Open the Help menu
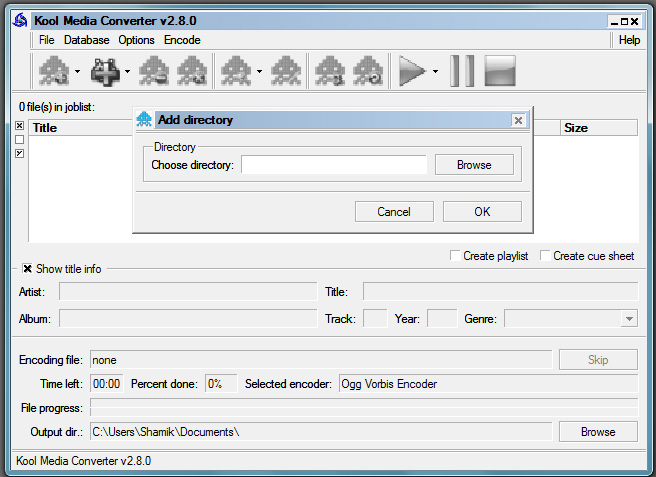Viewport: 656px width, 477px height. (x=629, y=40)
